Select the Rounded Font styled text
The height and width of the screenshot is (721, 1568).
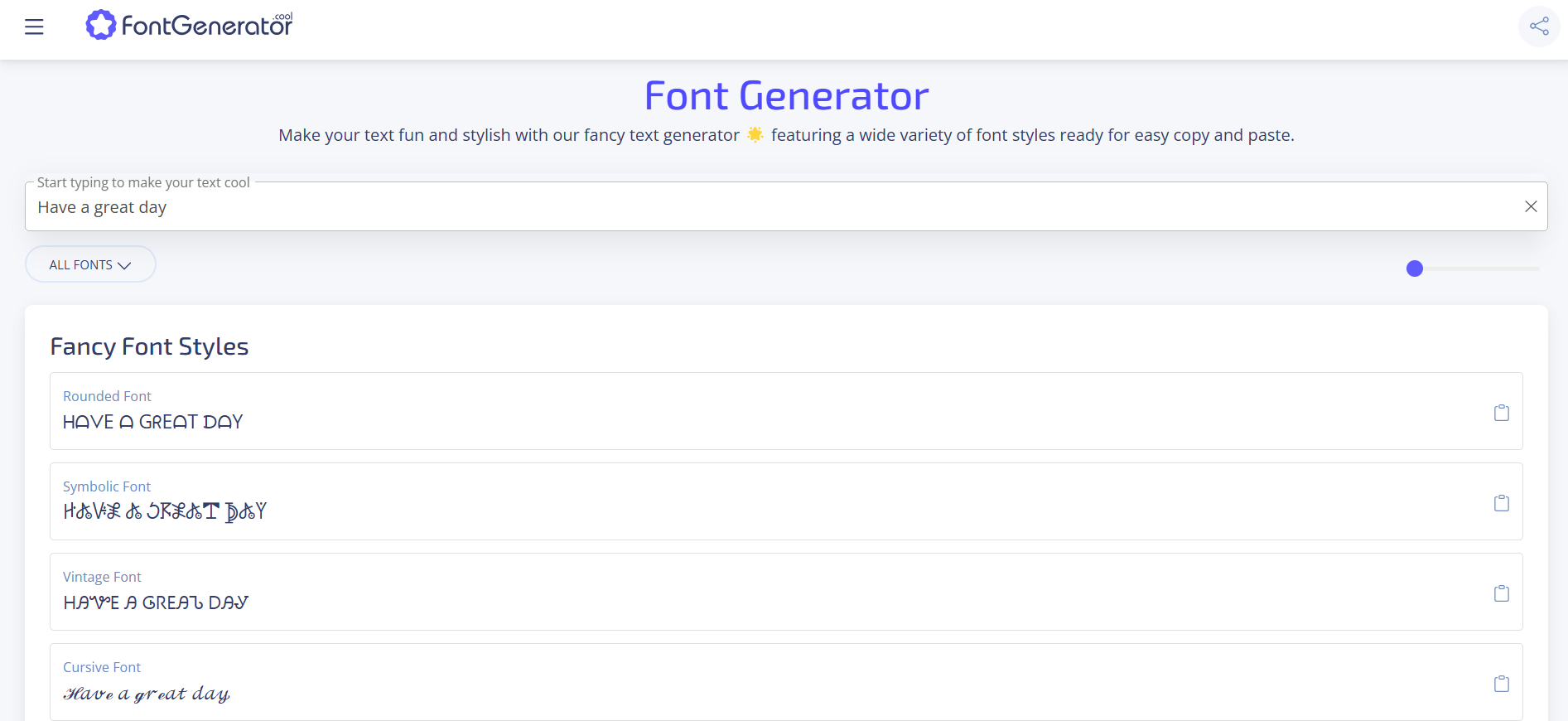tap(153, 422)
